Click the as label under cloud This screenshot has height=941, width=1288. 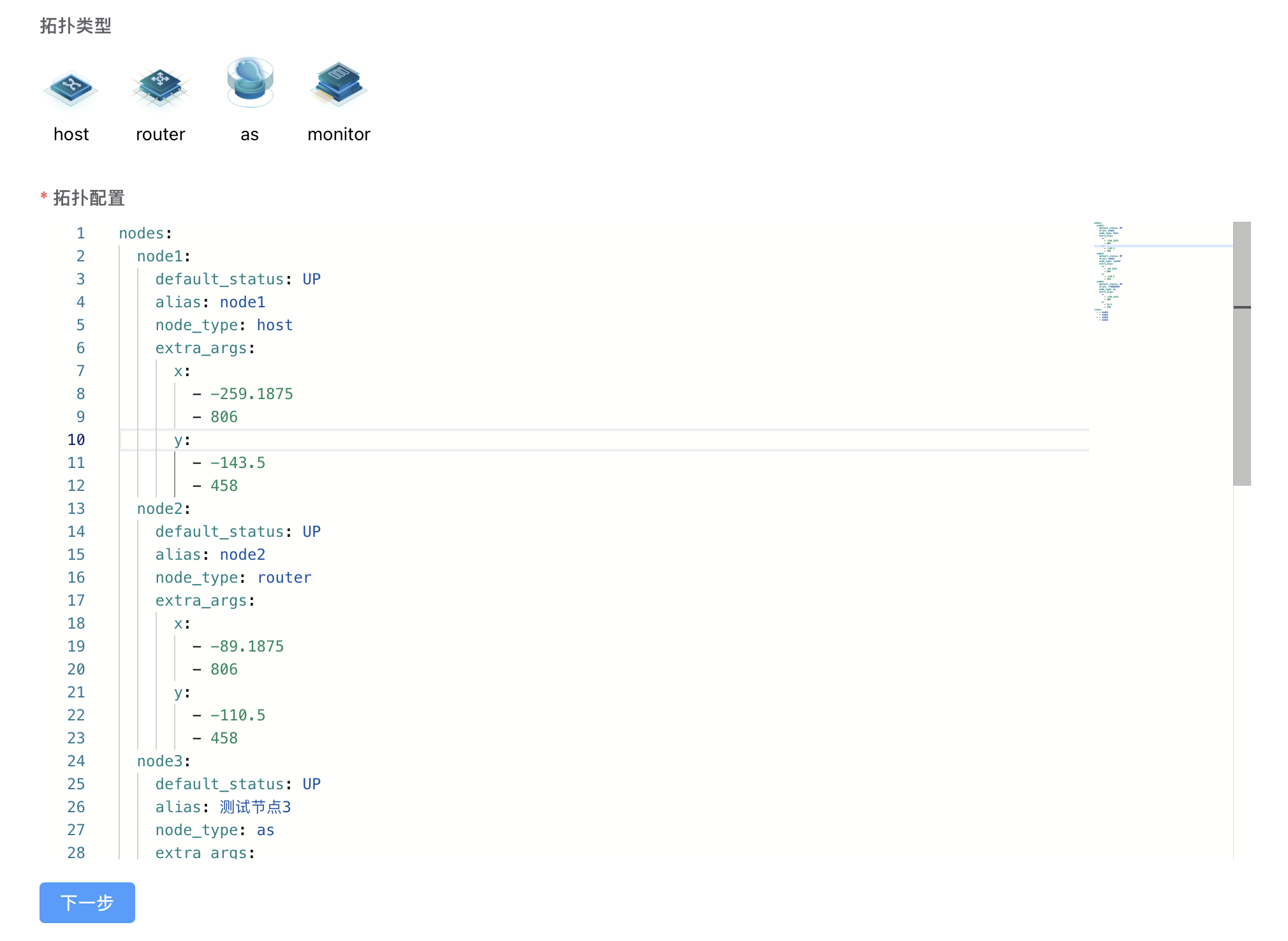(x=249, y=134)
